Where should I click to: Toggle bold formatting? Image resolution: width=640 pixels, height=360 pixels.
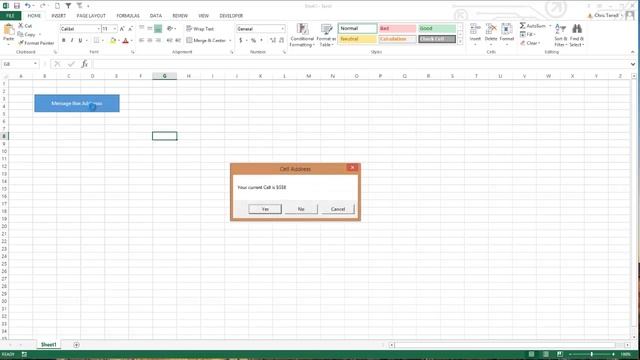(63, 40)
